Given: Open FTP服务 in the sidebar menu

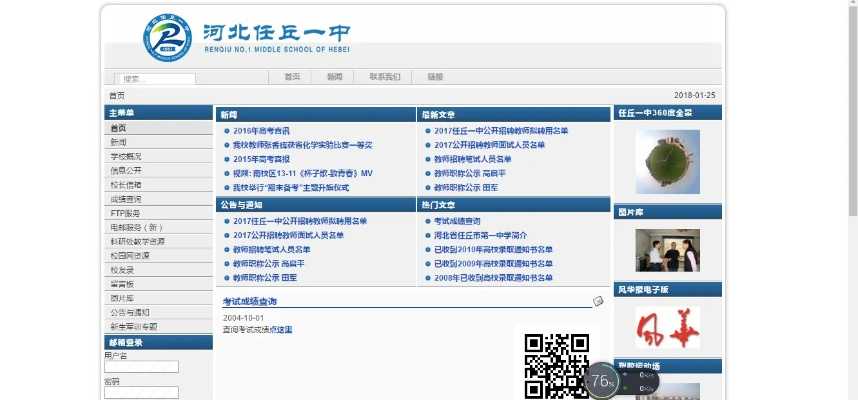Looking at the screenshot, I should [x=158, y=213].
